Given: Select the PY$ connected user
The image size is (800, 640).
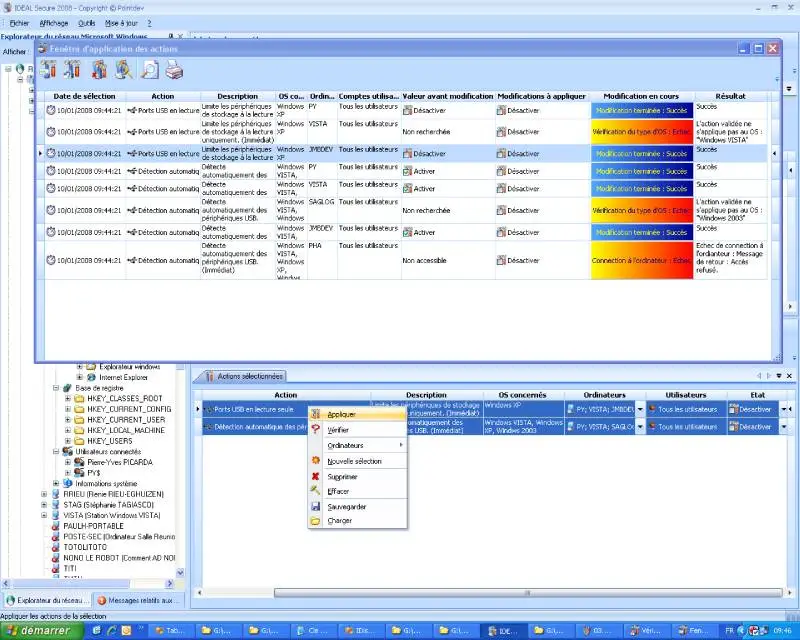Looking at the screenshot, I should [94, 473].
